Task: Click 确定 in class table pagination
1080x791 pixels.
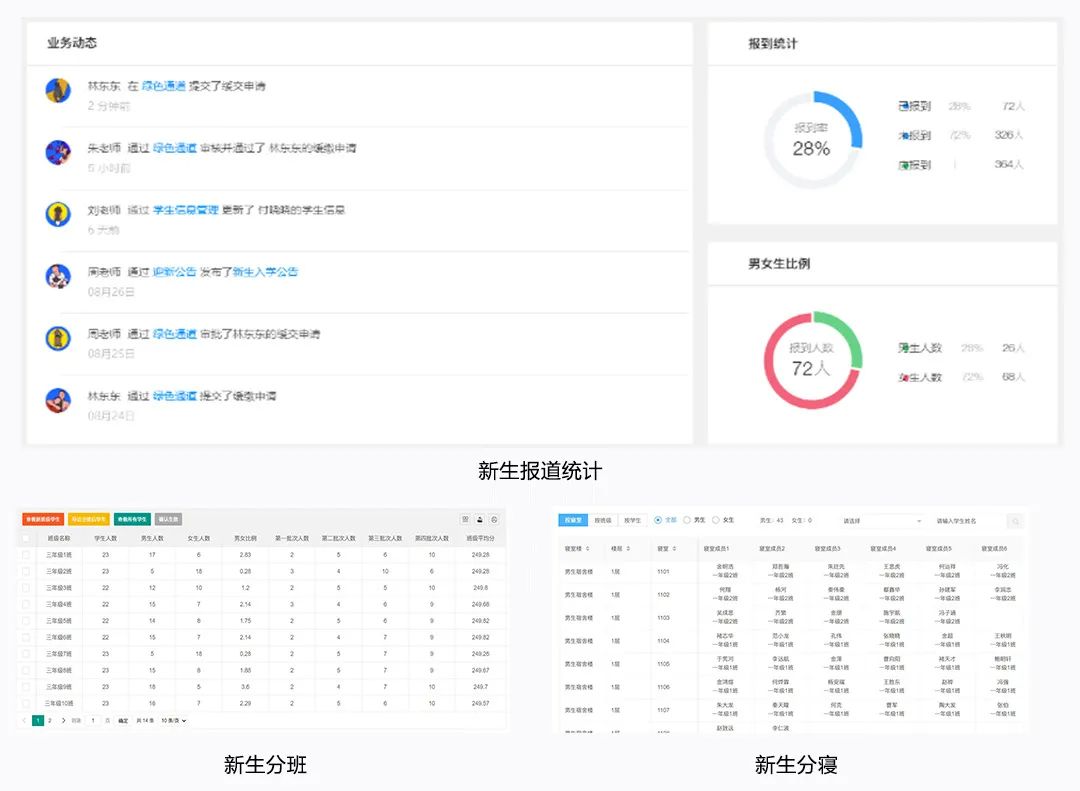Action: [123, 720]
